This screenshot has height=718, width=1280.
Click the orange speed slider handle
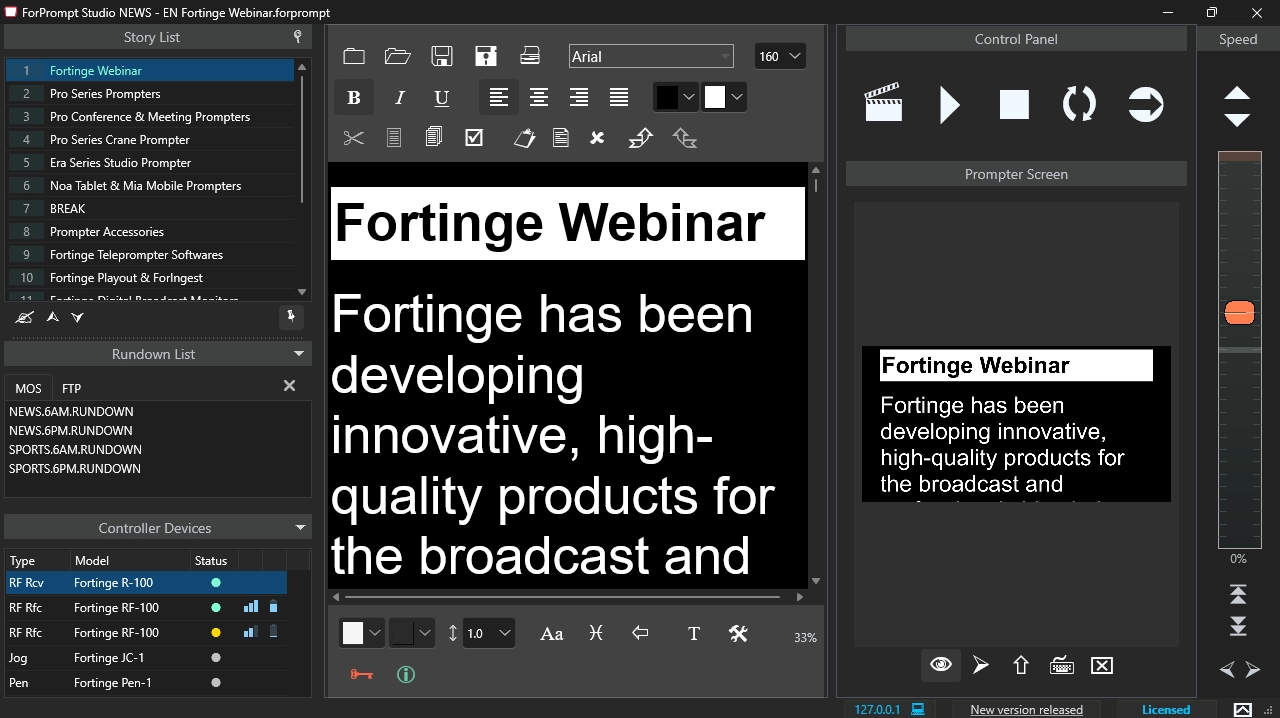(1239, 313)
